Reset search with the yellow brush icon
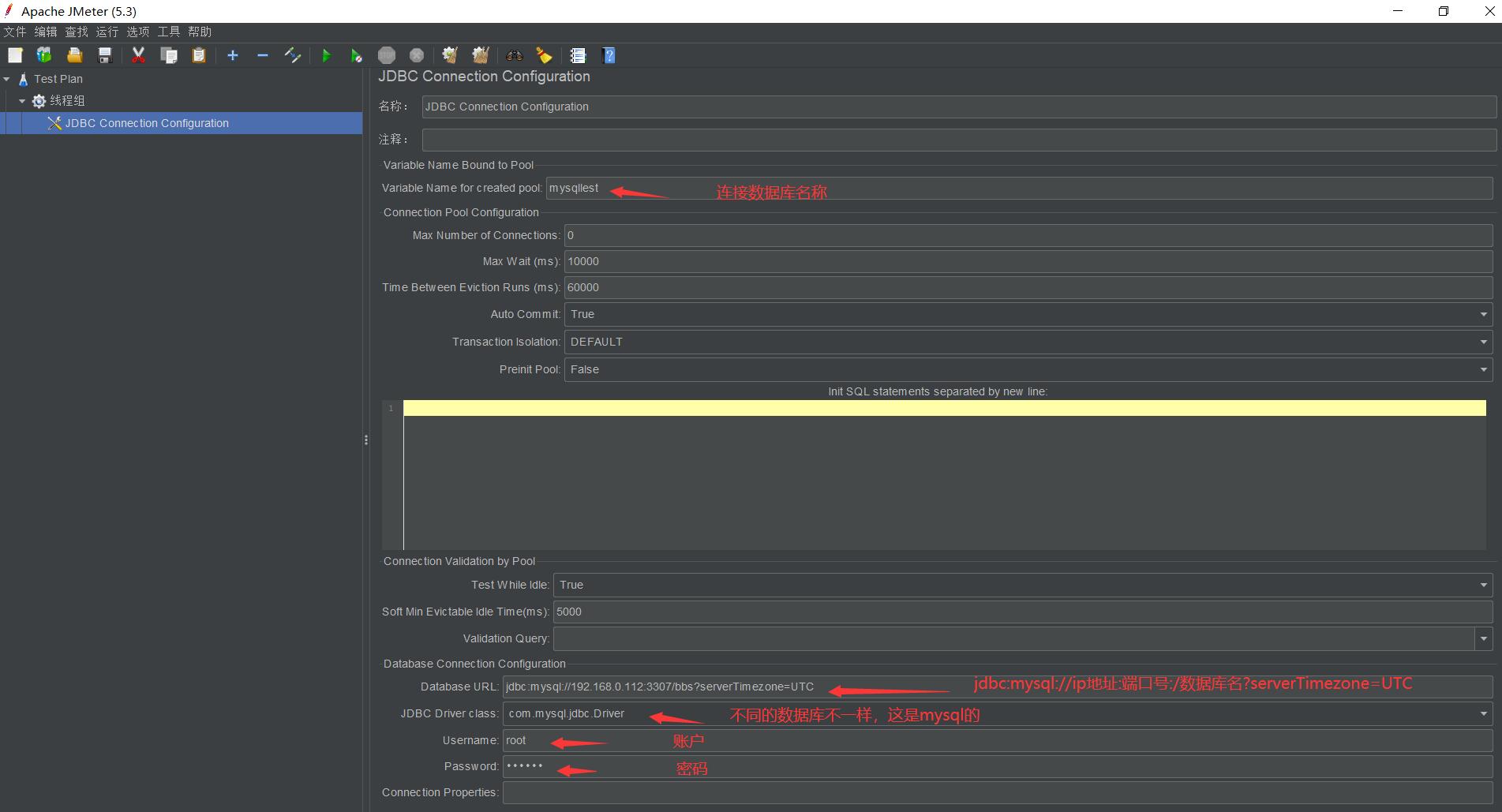This screenshot has height=812, width=1502. (545, 55)
